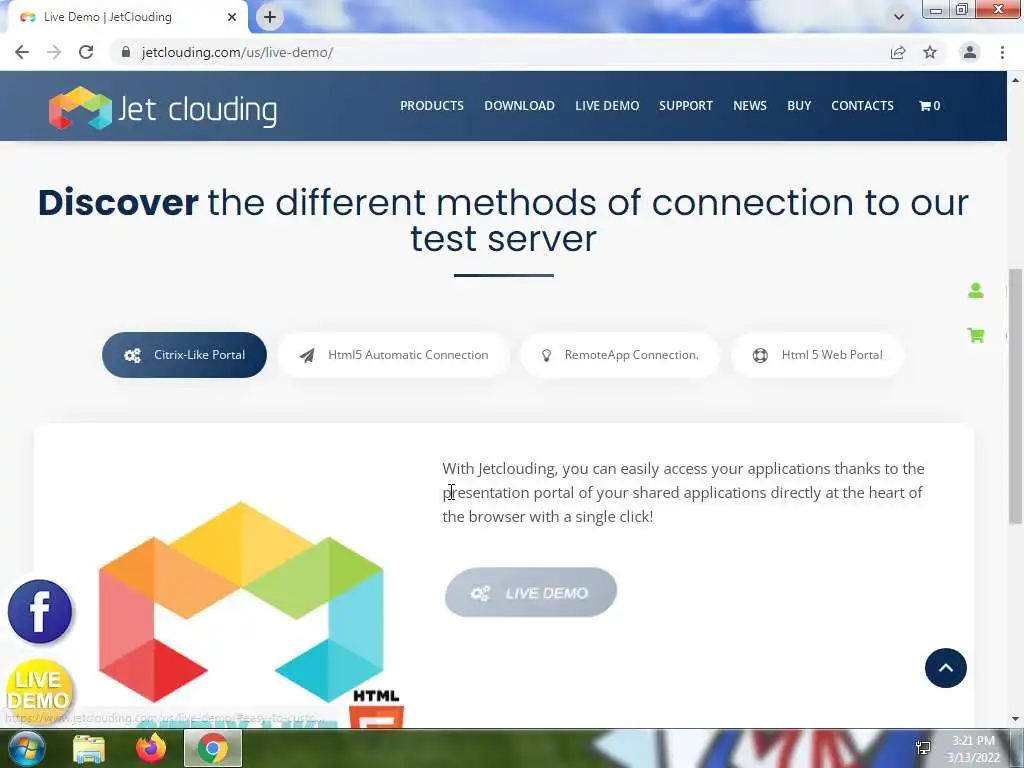This screenshot has height=768, width=1024.
Task: Open Chrome's three-dot menu
Action: point(1002,52)
